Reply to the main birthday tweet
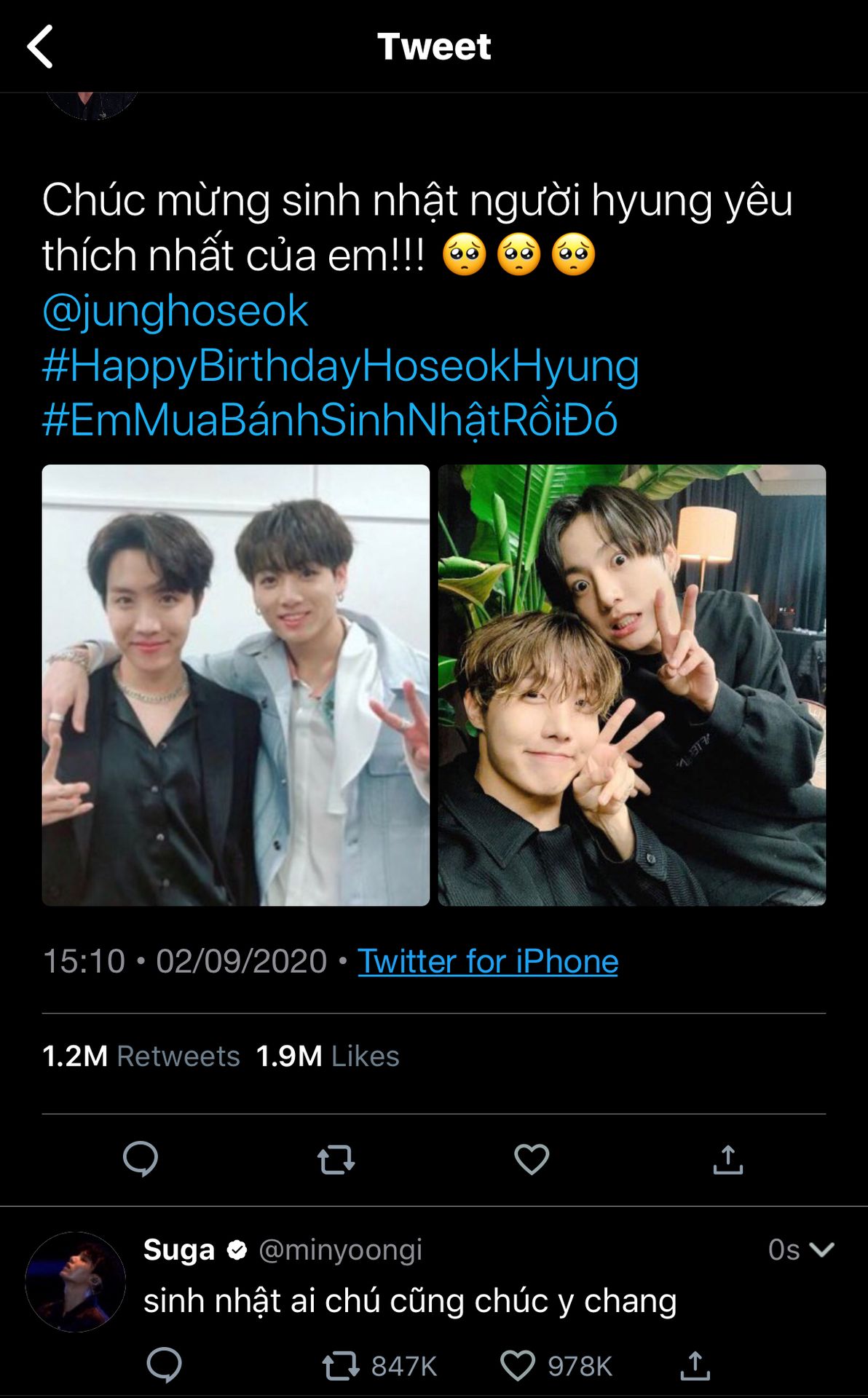This screenshot has height=1398, width=868. [141, 1158]
